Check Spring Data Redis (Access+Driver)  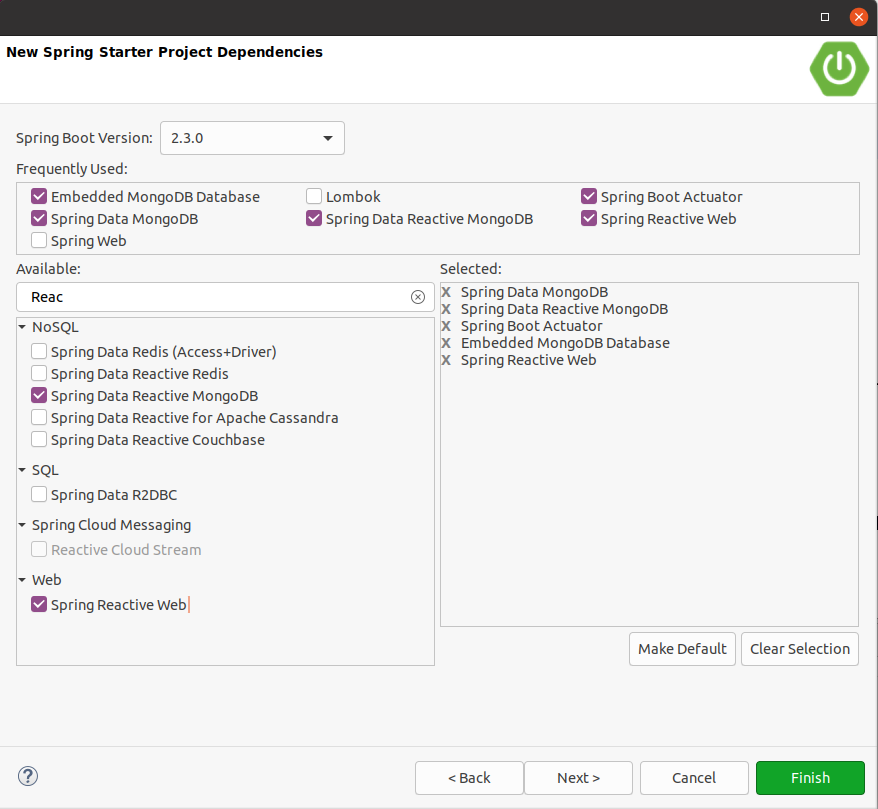[x=39, y=352]
